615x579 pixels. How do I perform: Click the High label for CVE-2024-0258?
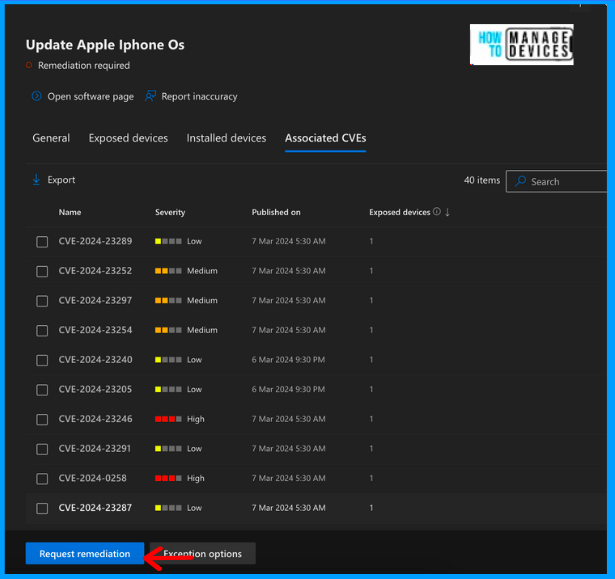196,478
